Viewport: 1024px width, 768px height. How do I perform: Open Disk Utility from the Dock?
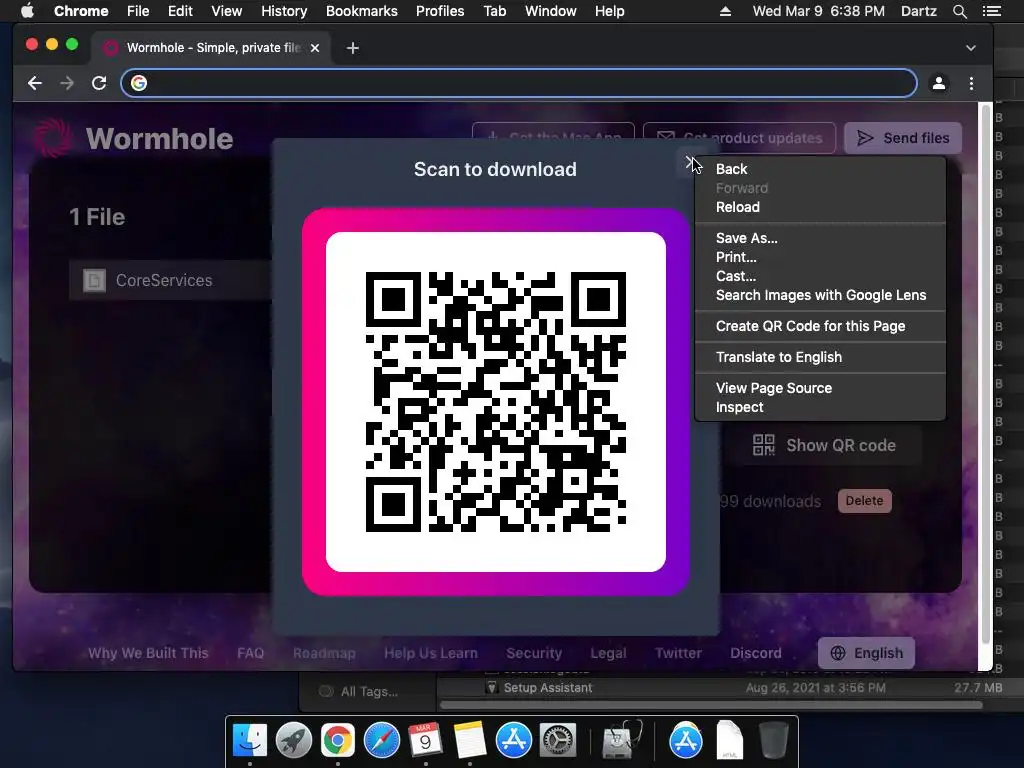pyautogui.click(x=621, y=741)
